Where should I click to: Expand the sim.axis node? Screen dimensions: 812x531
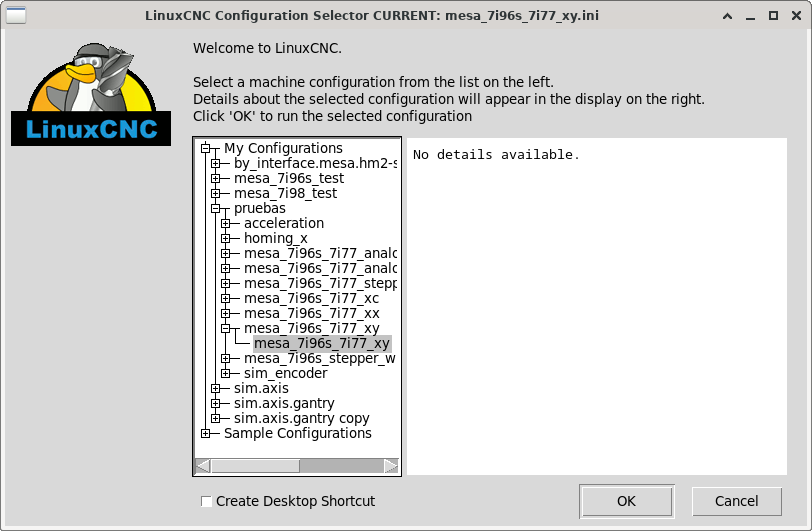(x=215, y=389)
